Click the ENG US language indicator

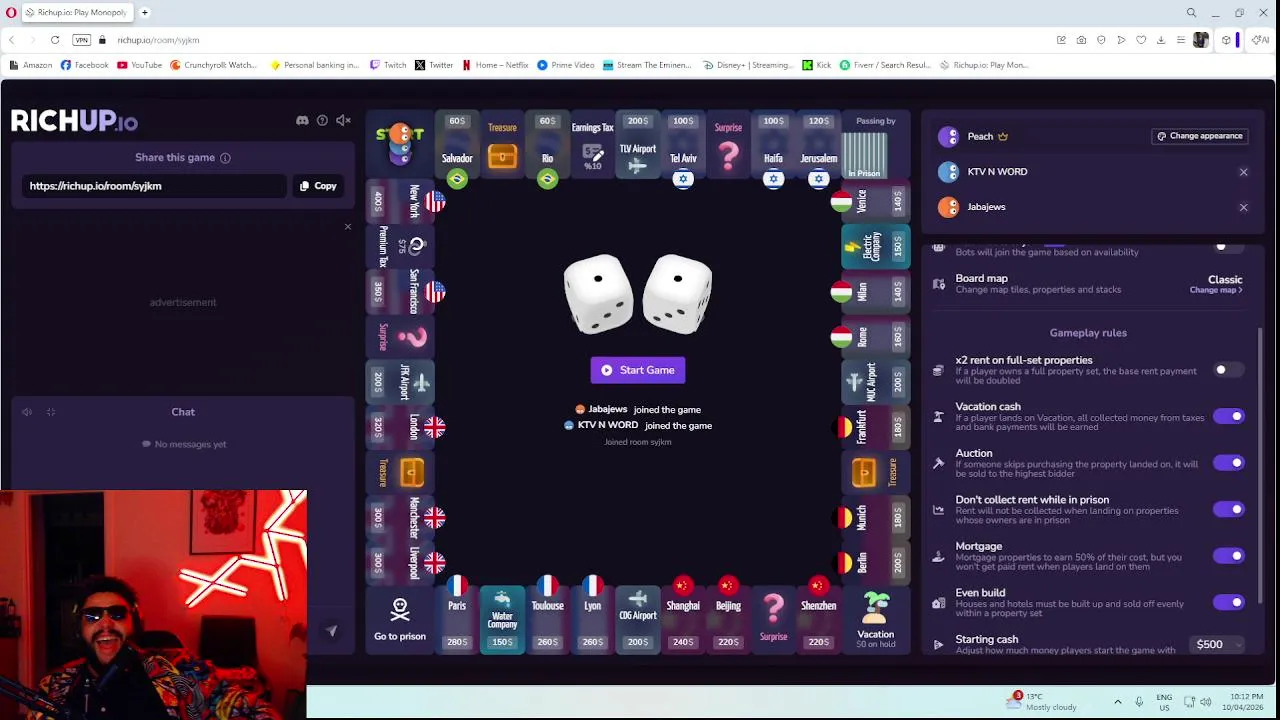(1164, 702)
